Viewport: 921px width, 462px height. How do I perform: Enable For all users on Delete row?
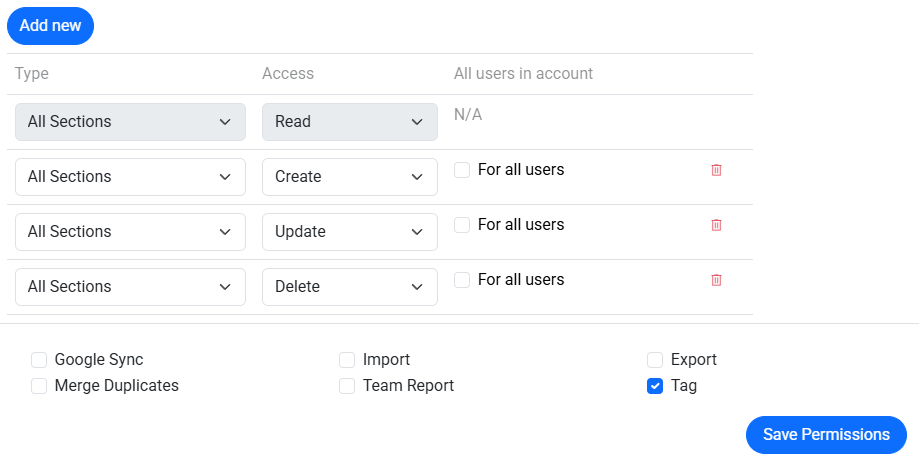(x=462, y=280)
